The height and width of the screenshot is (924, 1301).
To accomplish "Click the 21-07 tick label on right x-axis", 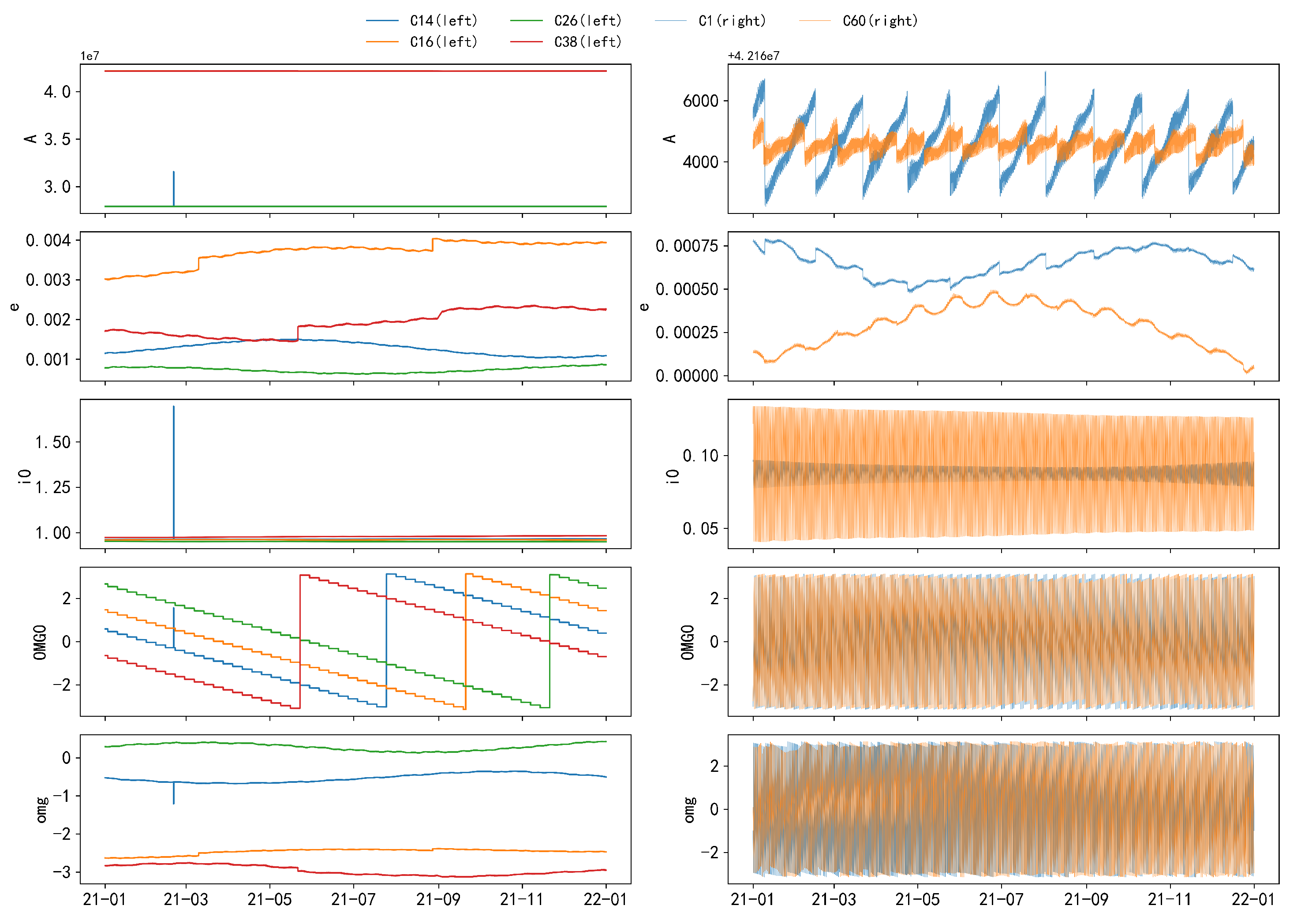I will (1001, 900).
